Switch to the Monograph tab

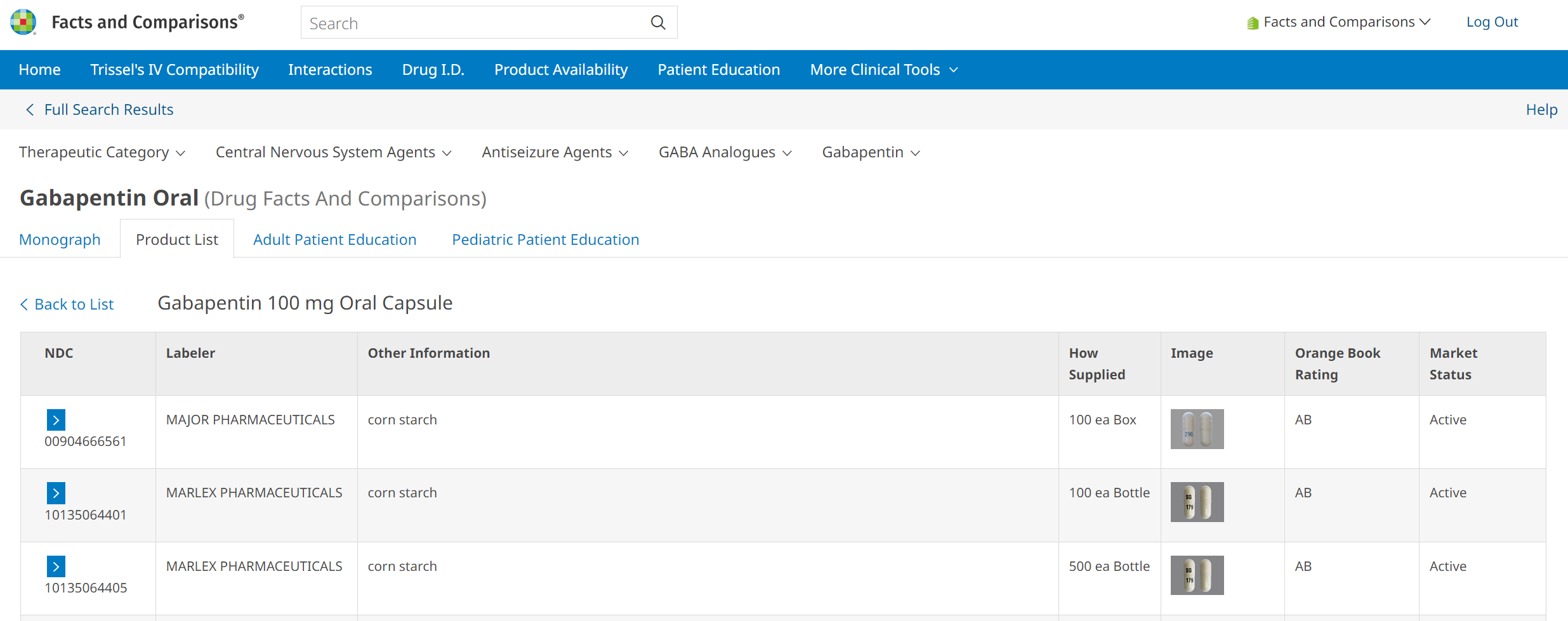[60, 240]
